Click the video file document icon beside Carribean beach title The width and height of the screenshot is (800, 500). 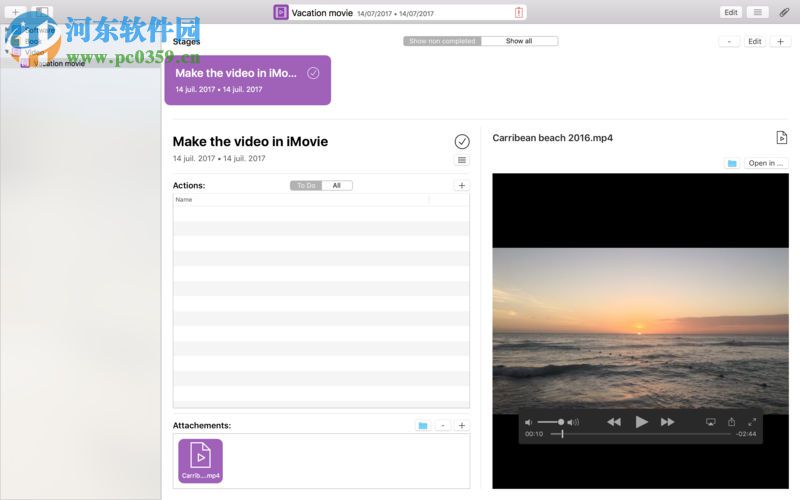(x=781, y=138)
